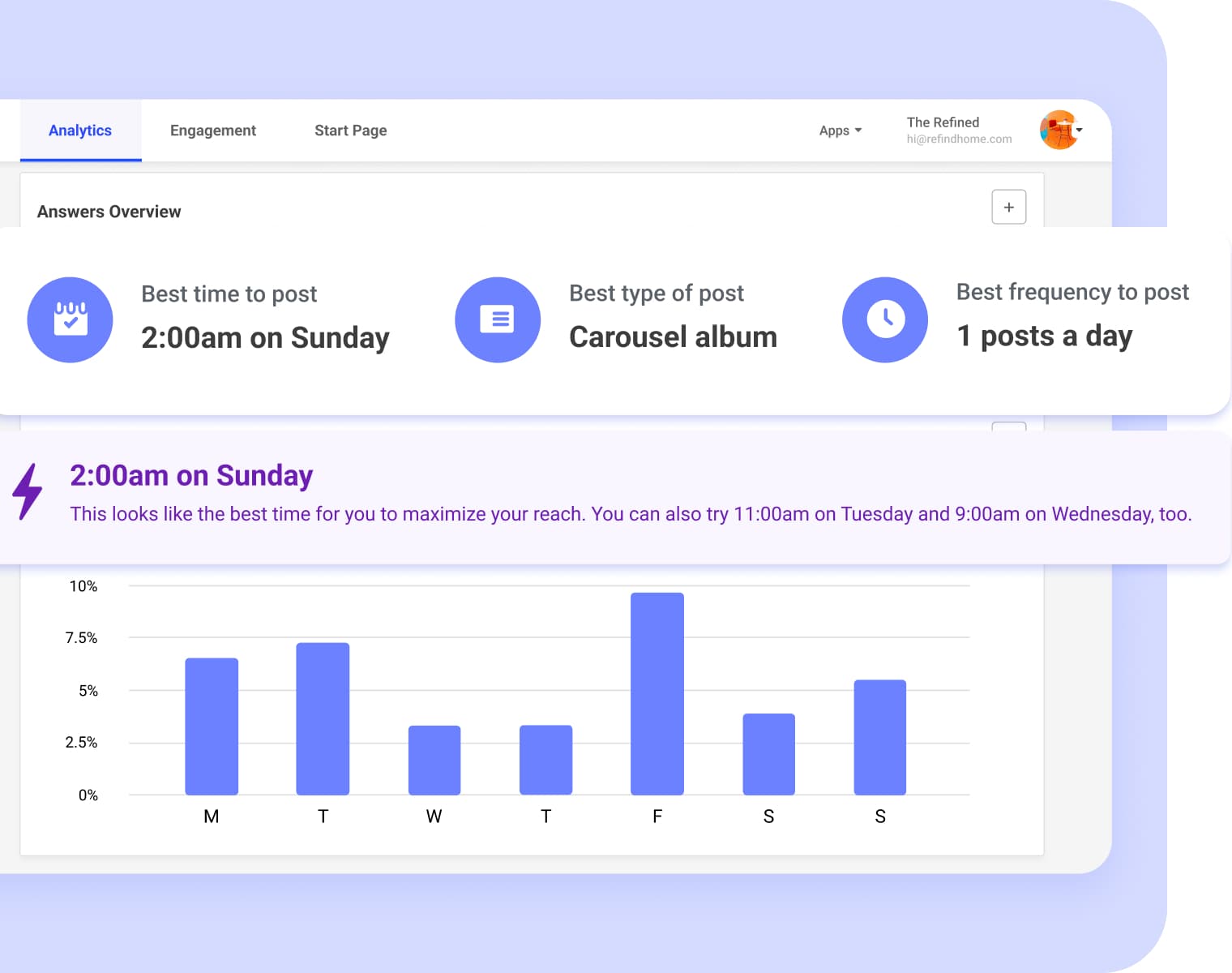Click the Tuesday bar next to Monday
Image resolution: width=1232 pixels, height=973 pixels.
pos(323,719)
